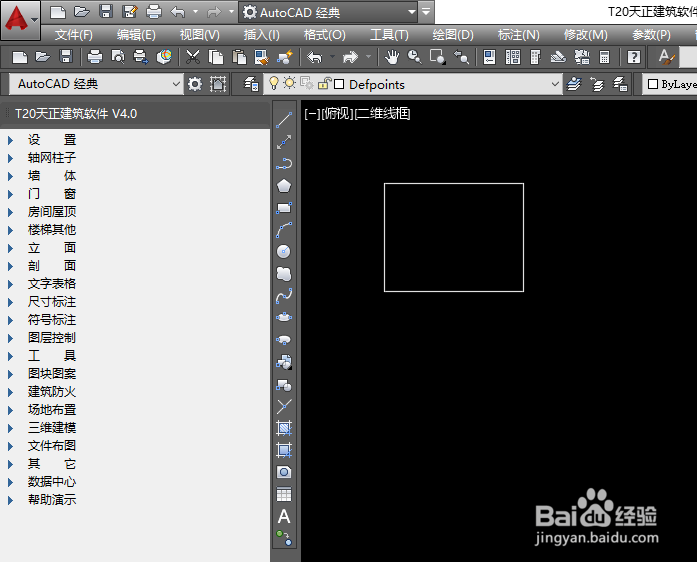The height and width of the screenshot is (562, 697).
Task: Click the Workspace Settings gear icon
Action: click(x=195, y=84)
